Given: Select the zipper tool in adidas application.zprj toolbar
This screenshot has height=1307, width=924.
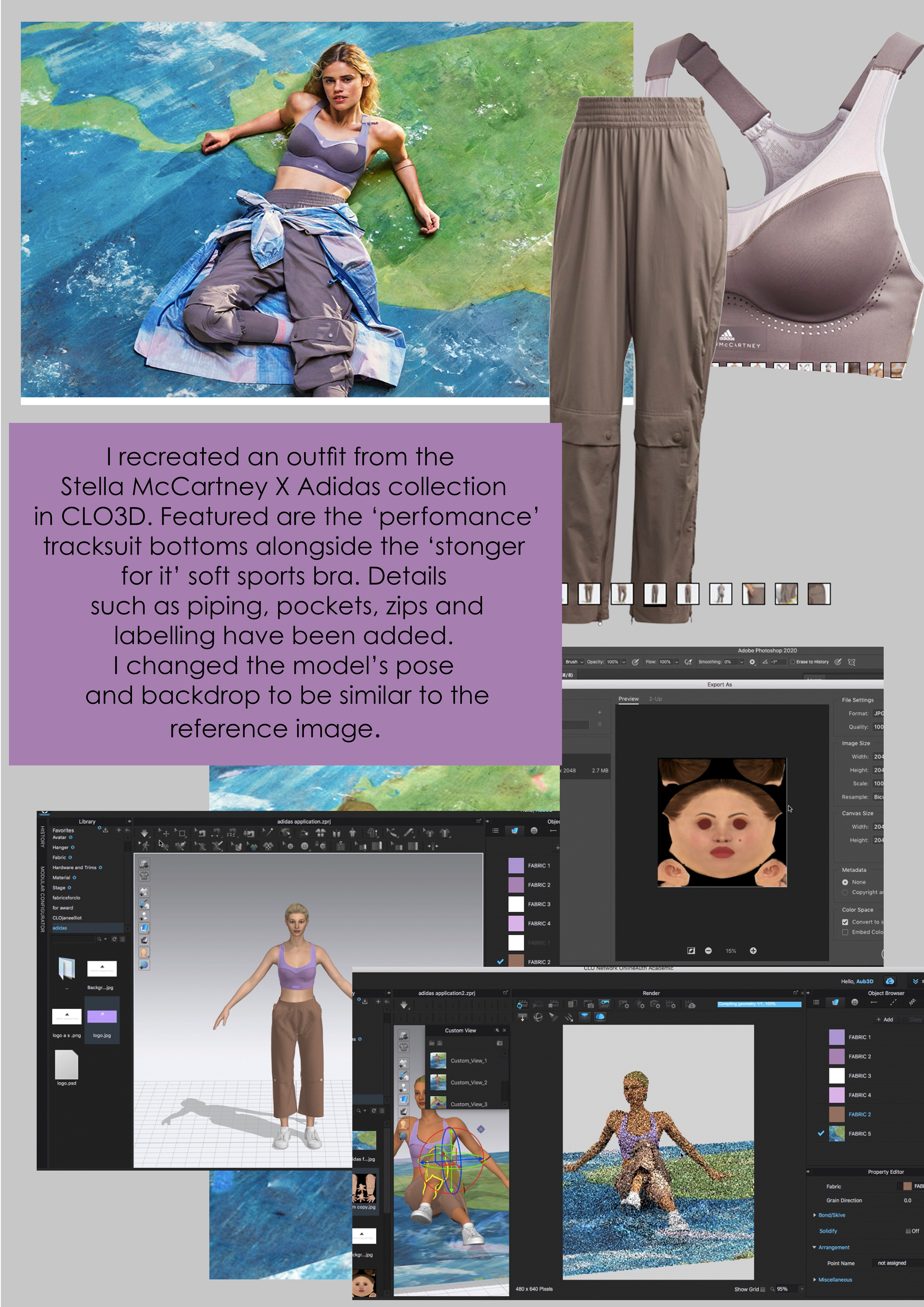Looking at the screenshot, I should tap(340, 846).
